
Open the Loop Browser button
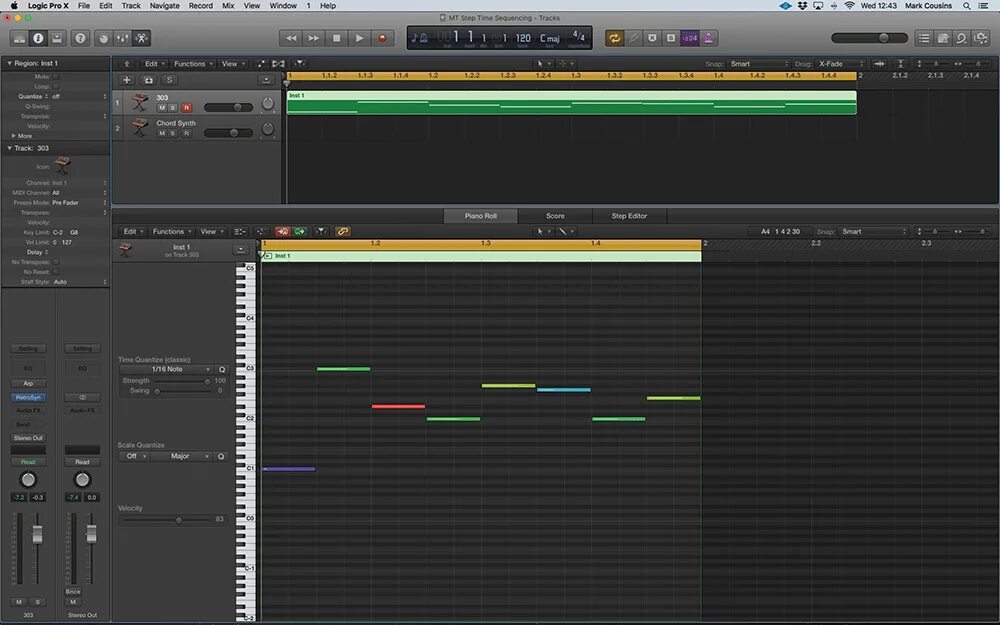962,38
